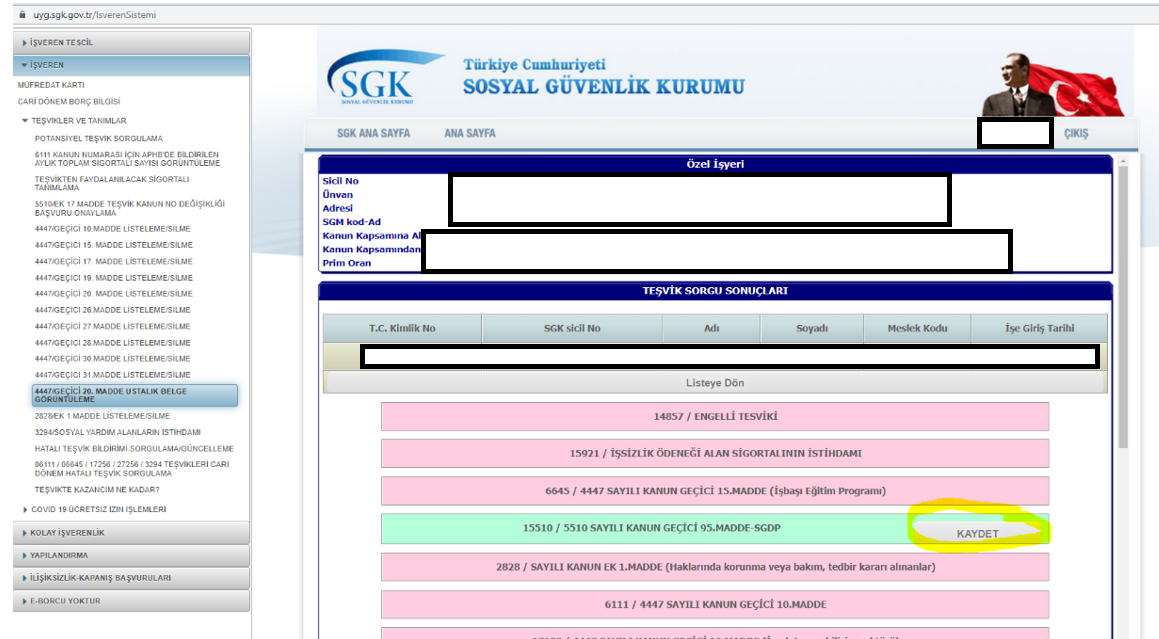1159x639 pixels.
Task: Click the Ünvan label in Özel İşyeri
Action: tap(338, 195)
